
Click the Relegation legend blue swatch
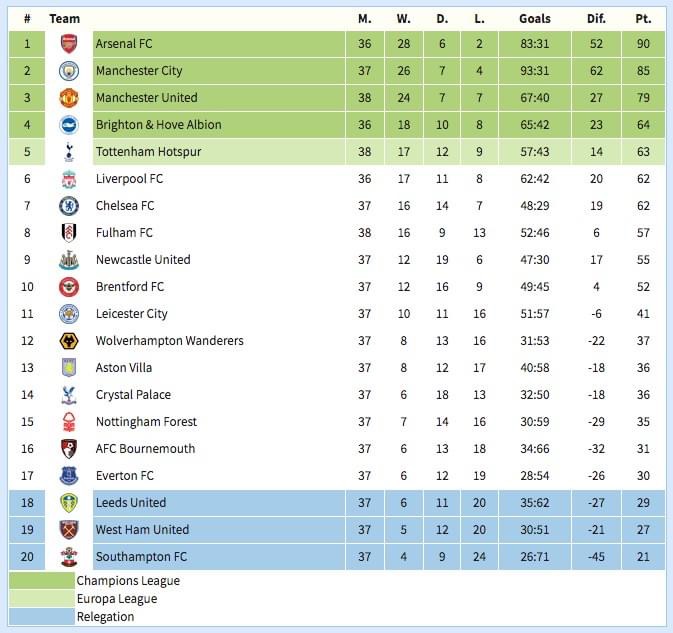[42, 617]
